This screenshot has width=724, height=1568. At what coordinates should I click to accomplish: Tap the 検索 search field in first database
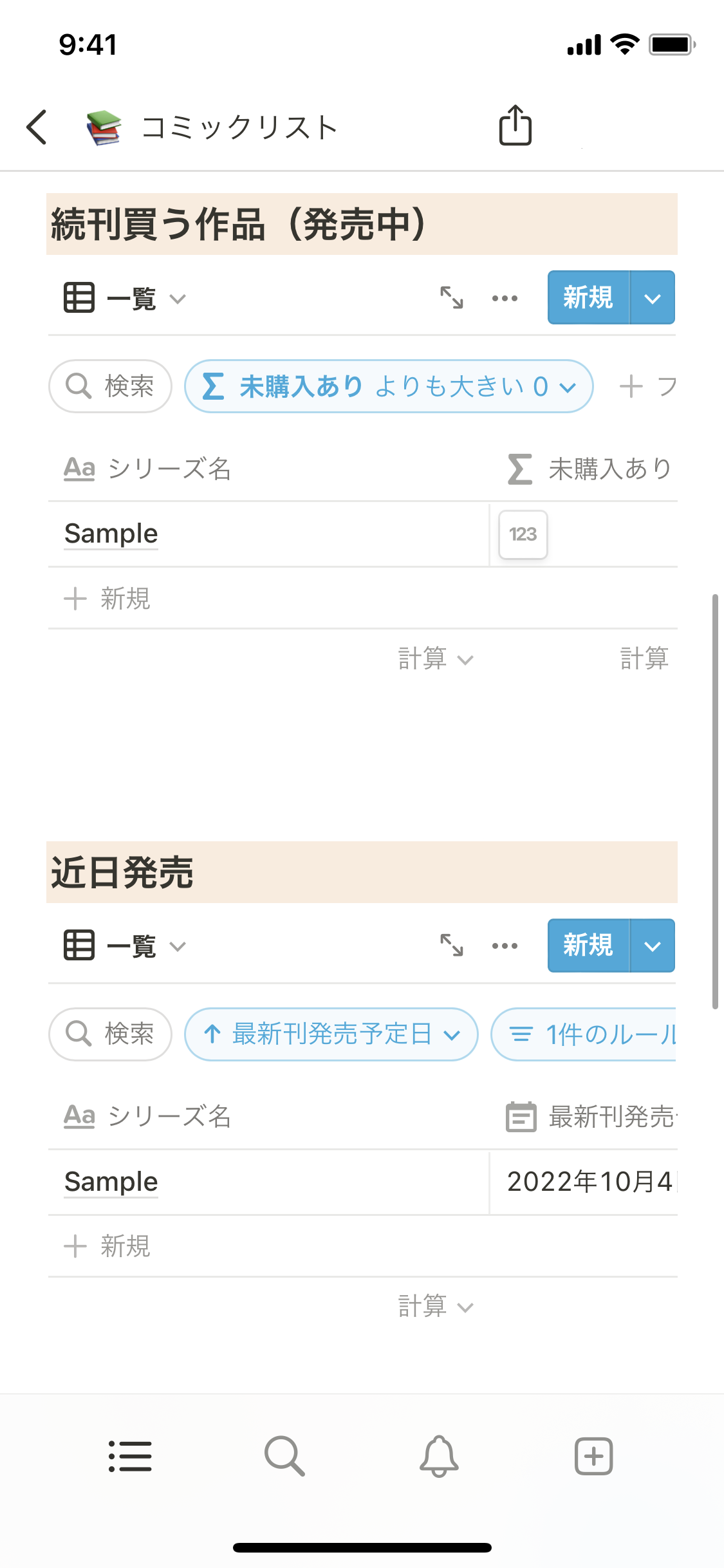coord(111,386)
